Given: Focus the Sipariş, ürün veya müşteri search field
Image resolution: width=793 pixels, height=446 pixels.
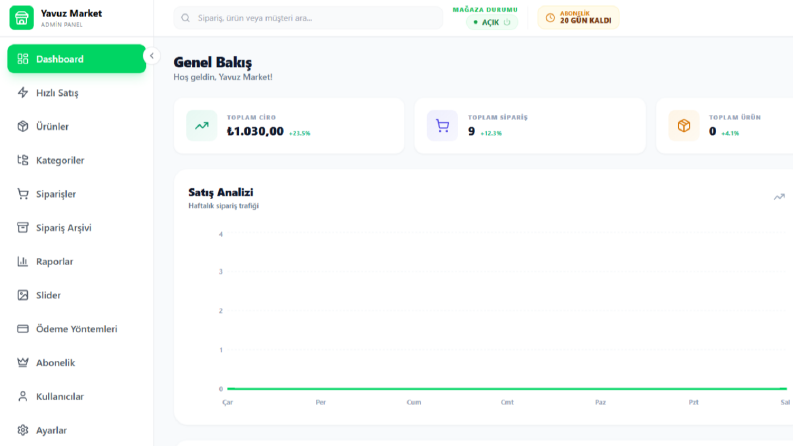Looking at the screenshot, I should (308, 18).
